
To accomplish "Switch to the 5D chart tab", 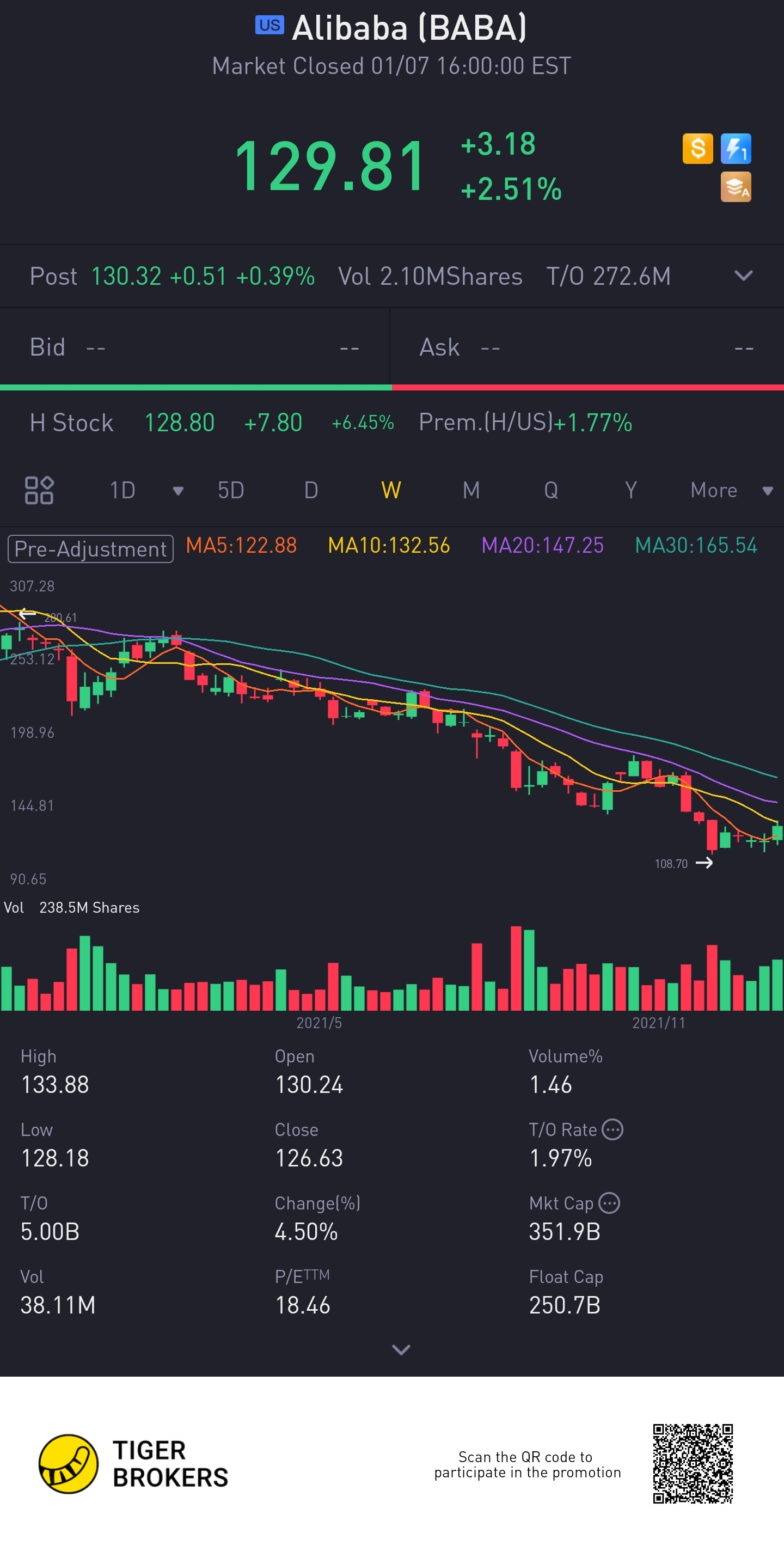I will 231,491.
